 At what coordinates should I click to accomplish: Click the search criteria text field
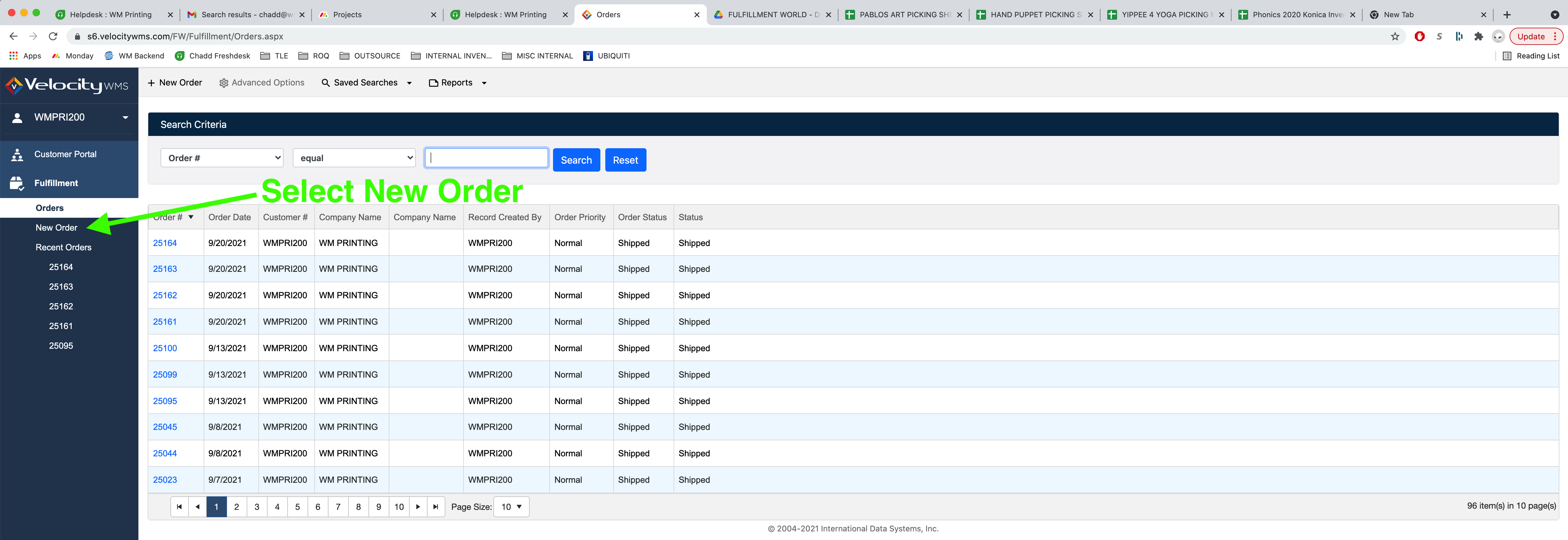(x=486, y=158)
